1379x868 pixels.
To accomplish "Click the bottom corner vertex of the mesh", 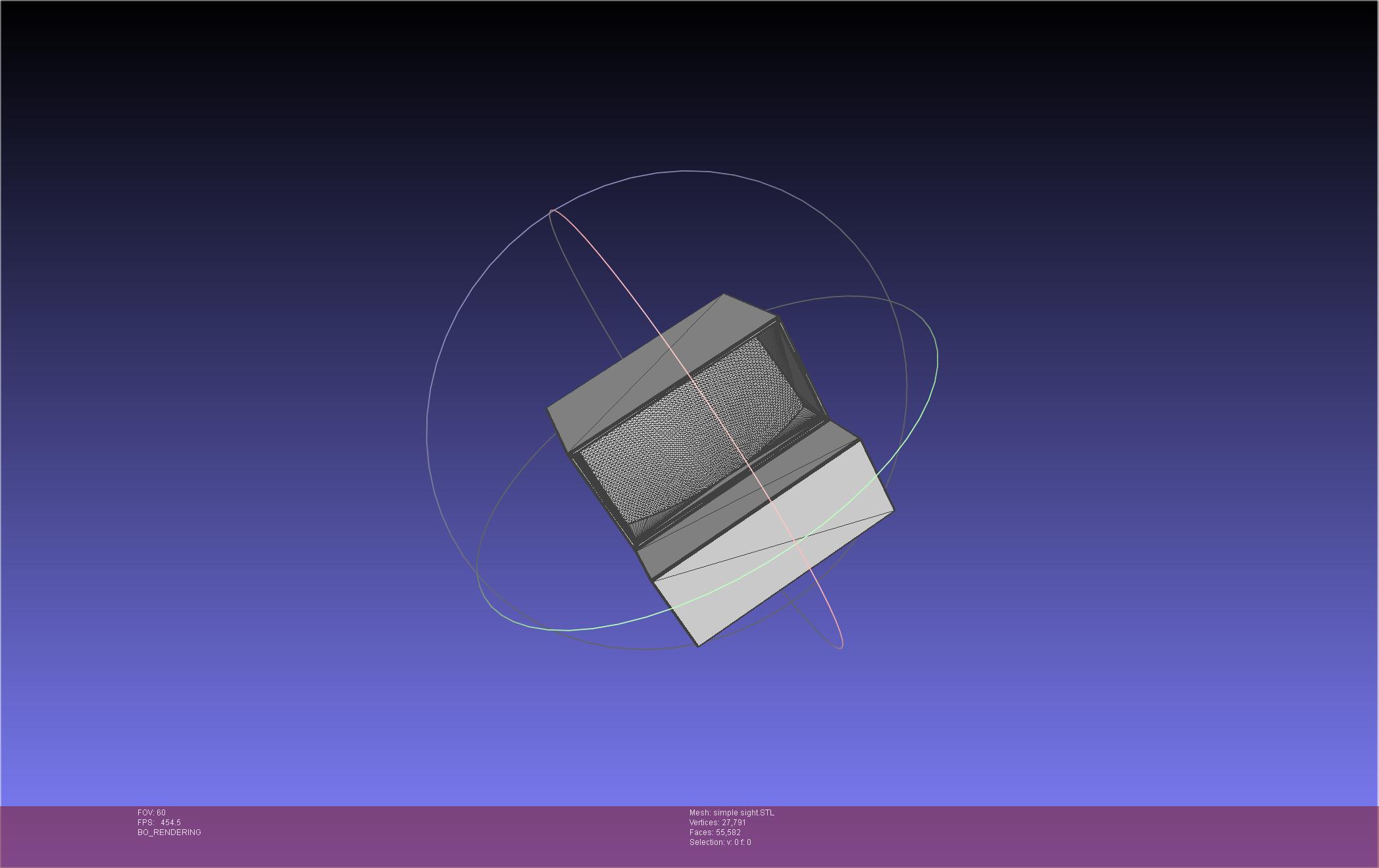I will click(x=698, y=646).
